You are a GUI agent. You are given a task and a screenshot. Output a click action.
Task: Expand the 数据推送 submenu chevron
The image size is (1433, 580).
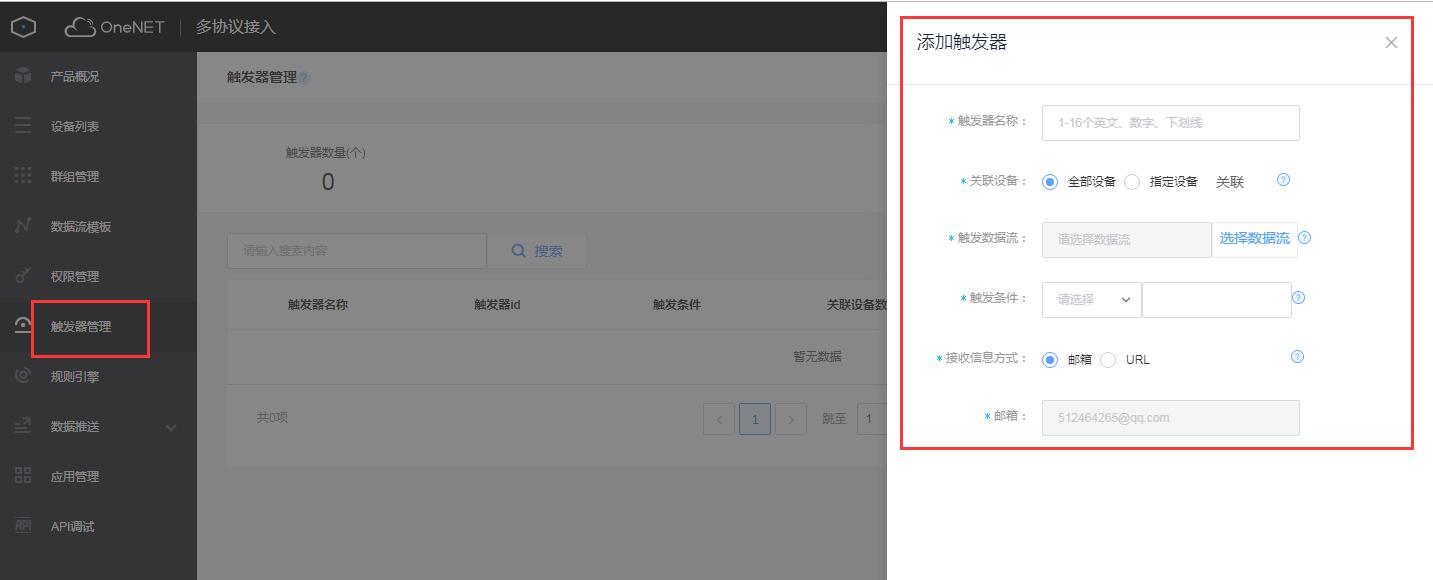[171, 428]
